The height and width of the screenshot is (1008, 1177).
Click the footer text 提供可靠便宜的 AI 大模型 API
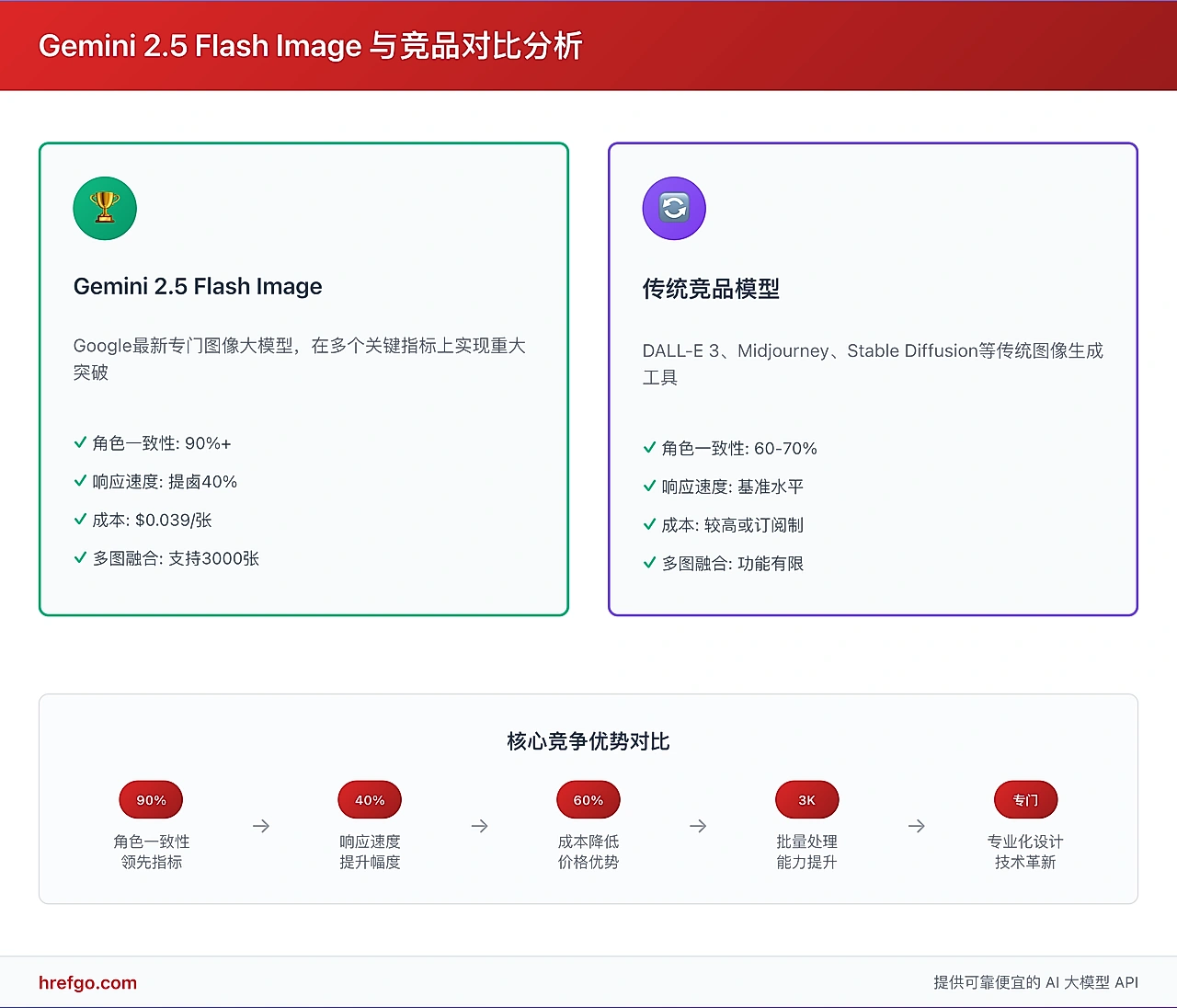pos(1036,982)
